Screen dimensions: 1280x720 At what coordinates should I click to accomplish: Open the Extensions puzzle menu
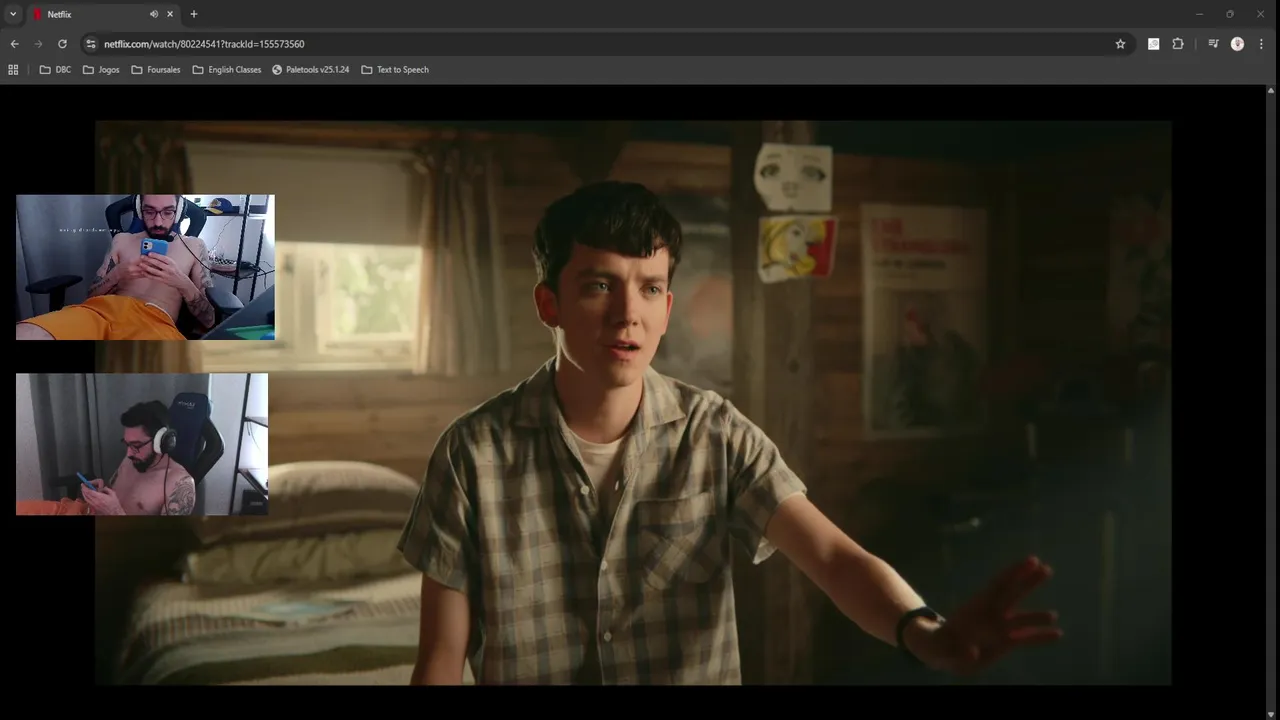pos(1178,44)
